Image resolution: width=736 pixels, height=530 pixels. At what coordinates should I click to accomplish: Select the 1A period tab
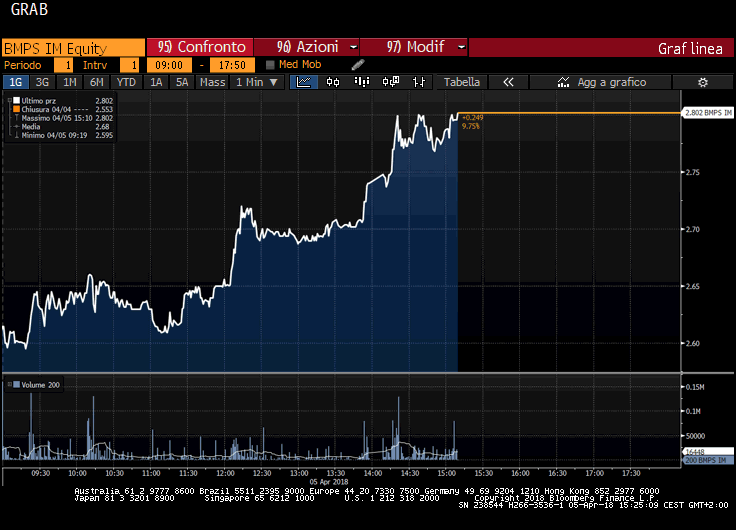click(x=156, y=82)
